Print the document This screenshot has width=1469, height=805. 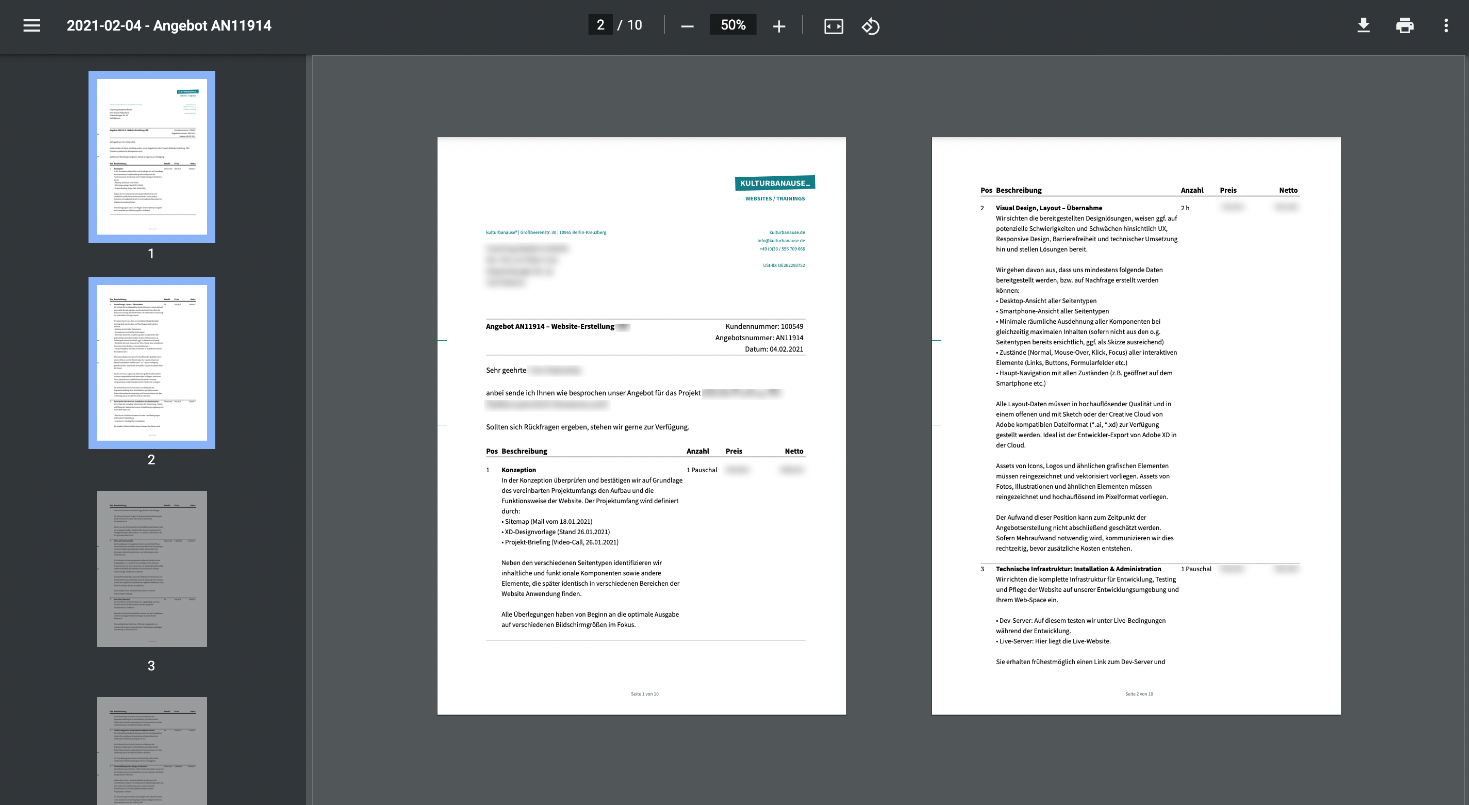(x=1405, y=26)
